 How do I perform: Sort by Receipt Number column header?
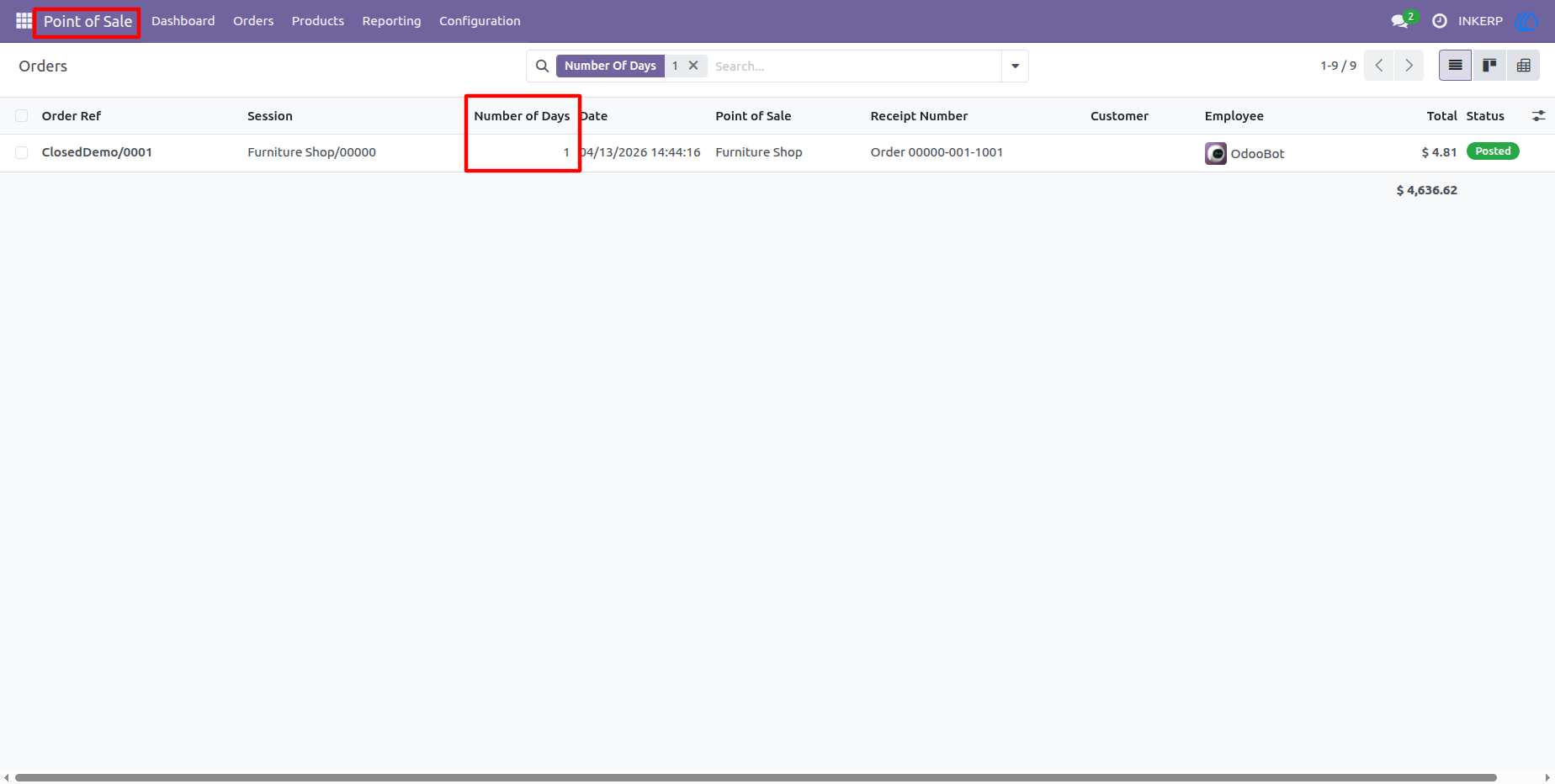point(919,116)
